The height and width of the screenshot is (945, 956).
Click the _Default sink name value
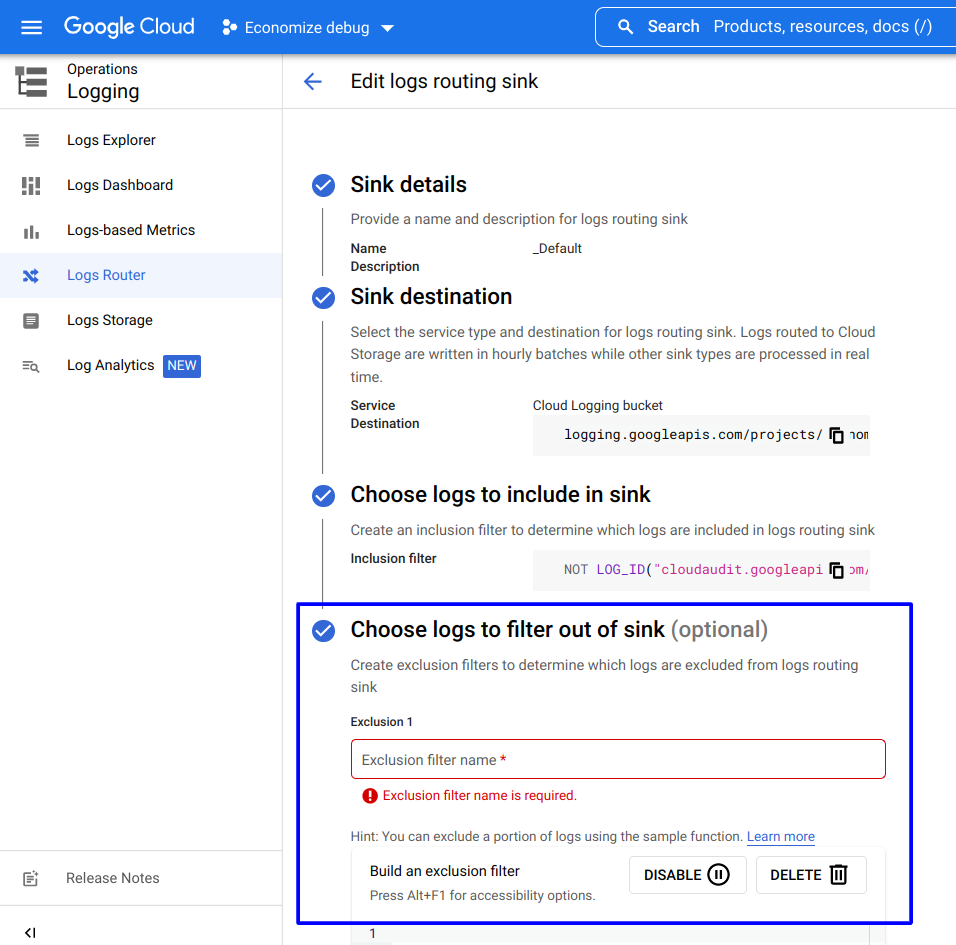point(557,248)
